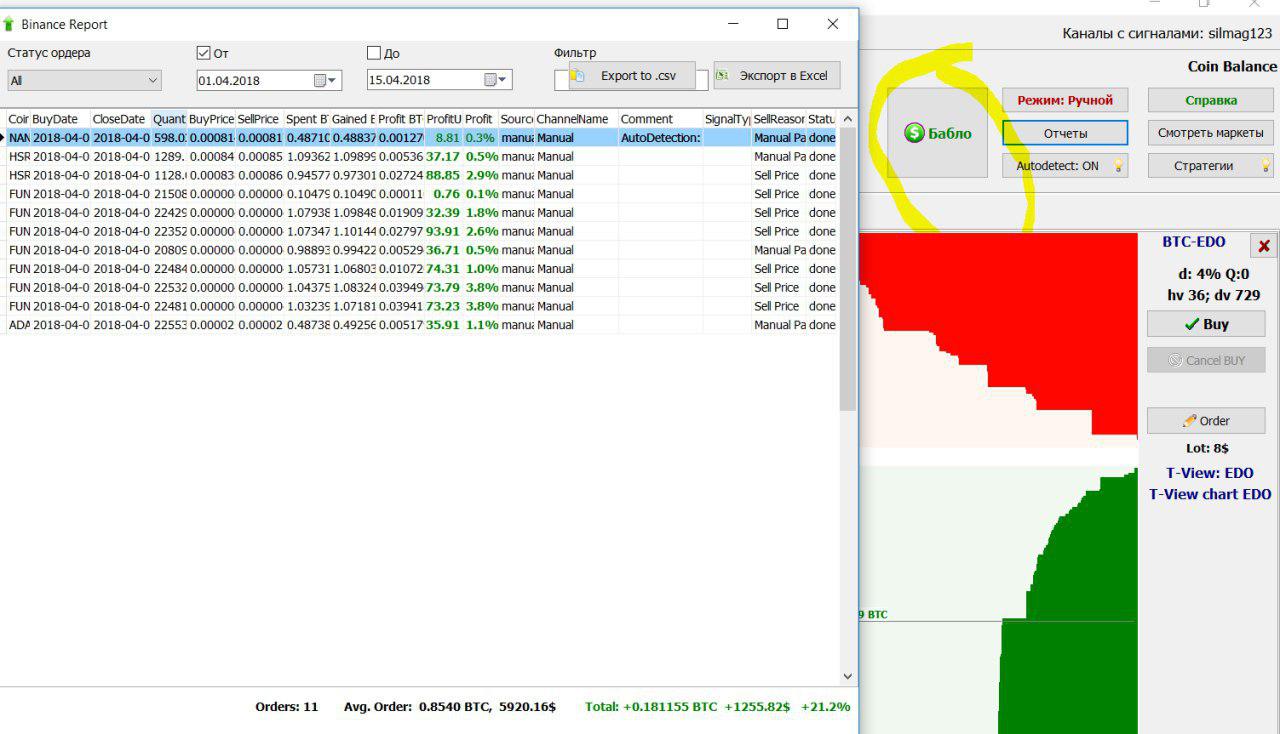Sort by the Quant column header
1280x734 pixels.
(169, 119)
